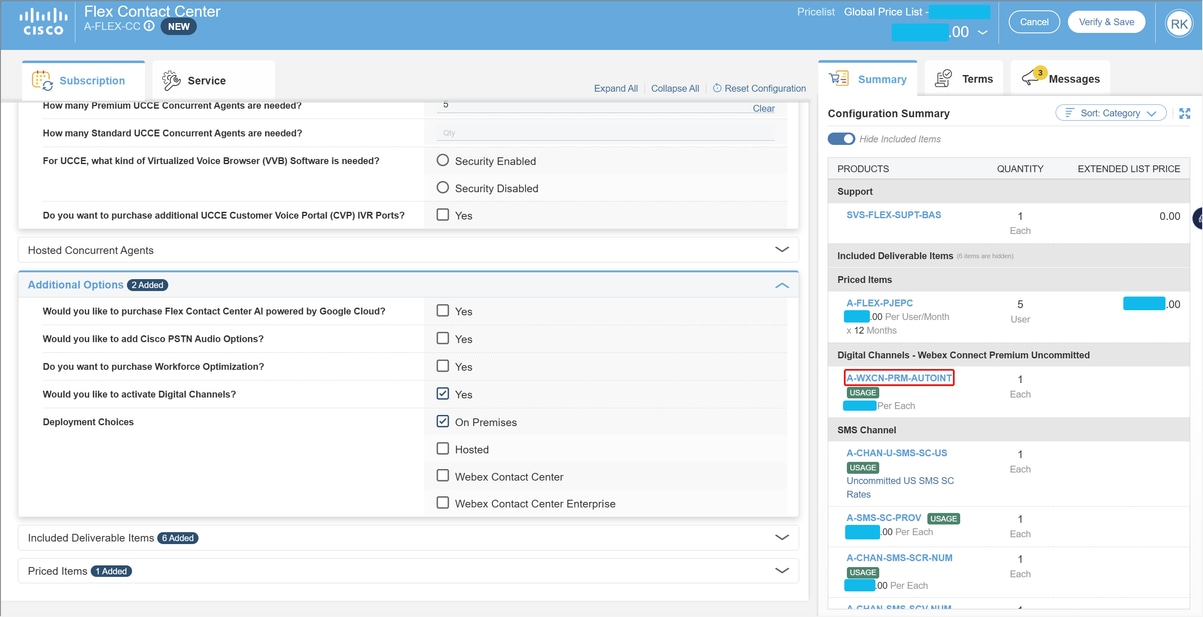The width and height of the screenshot is (1203, 617).
Task: Click Reset Configuration
Action: click(759, 88)
